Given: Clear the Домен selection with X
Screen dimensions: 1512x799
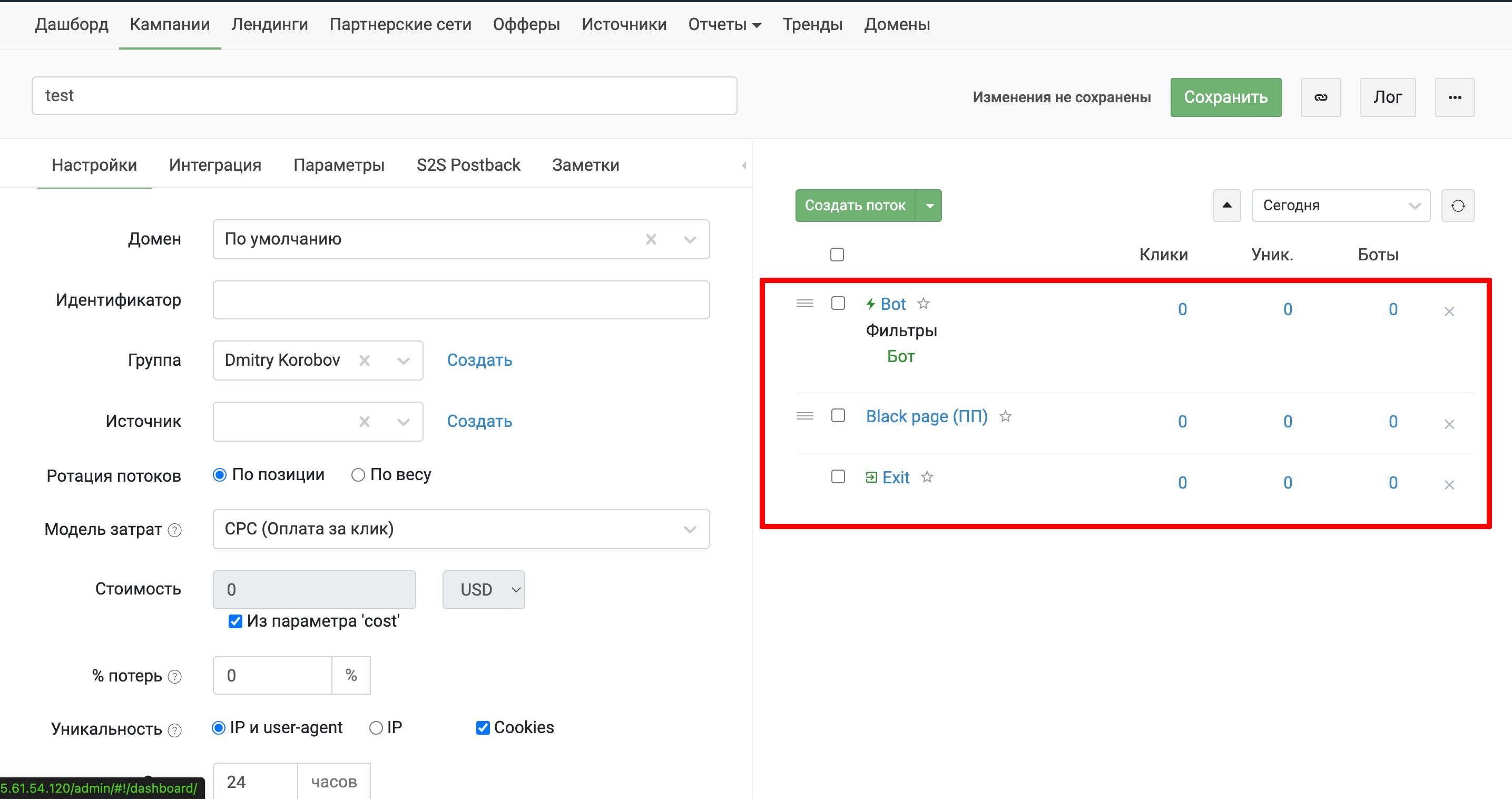Looking at the screenshot, I should (651, 239).
